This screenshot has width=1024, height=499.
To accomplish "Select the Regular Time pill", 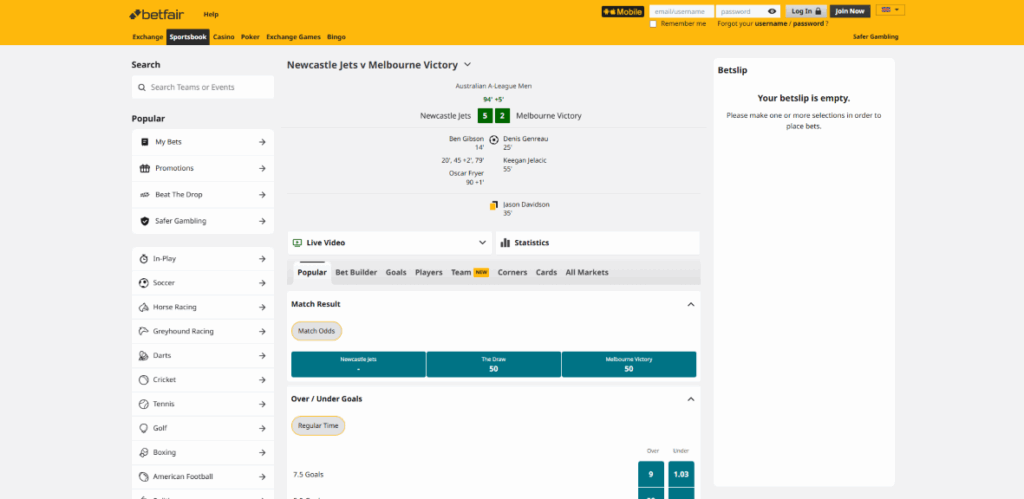I will 318,426.
